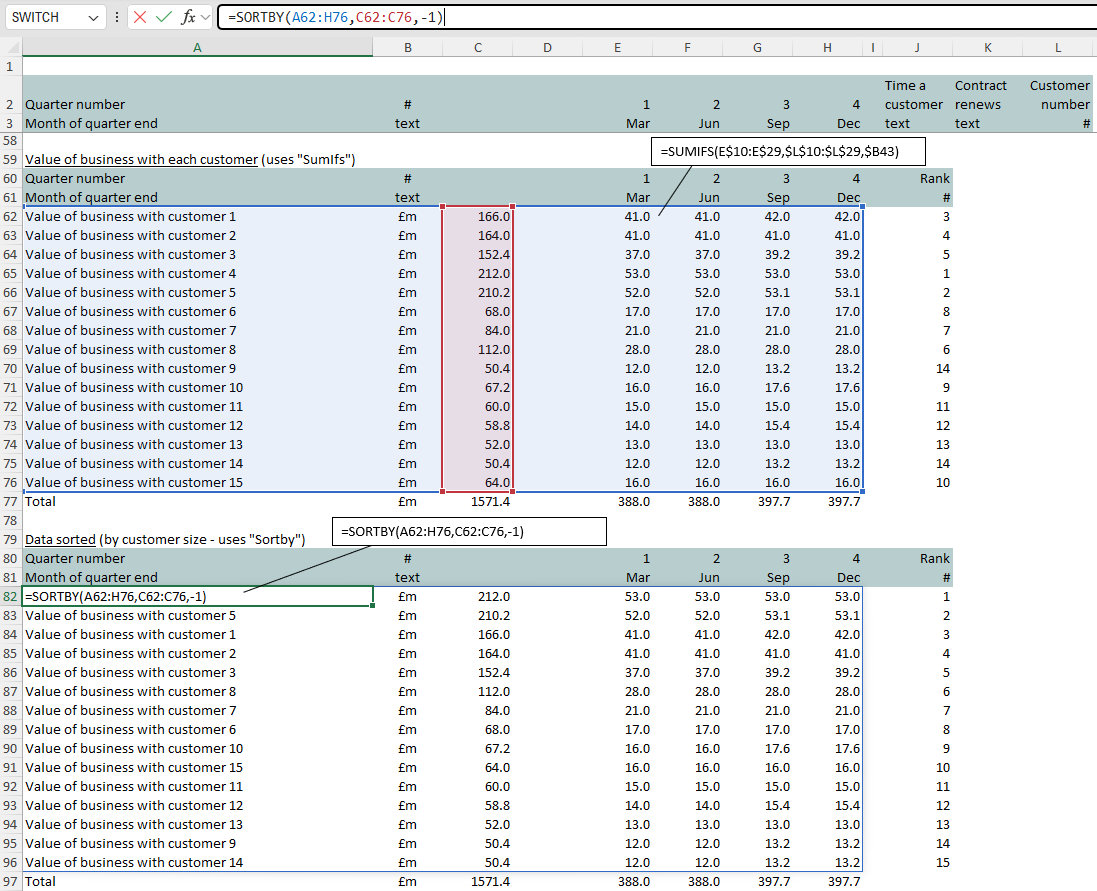Select the Total 1571.4 cell in row 77
Viewport: 1097px width, 891px height.
coord(478,501)
